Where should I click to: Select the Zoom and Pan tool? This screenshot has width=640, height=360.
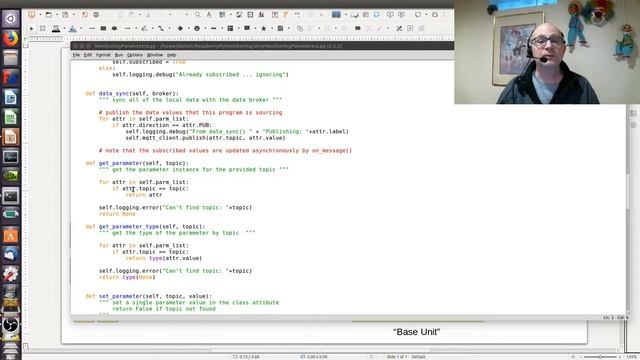[42, 29]
